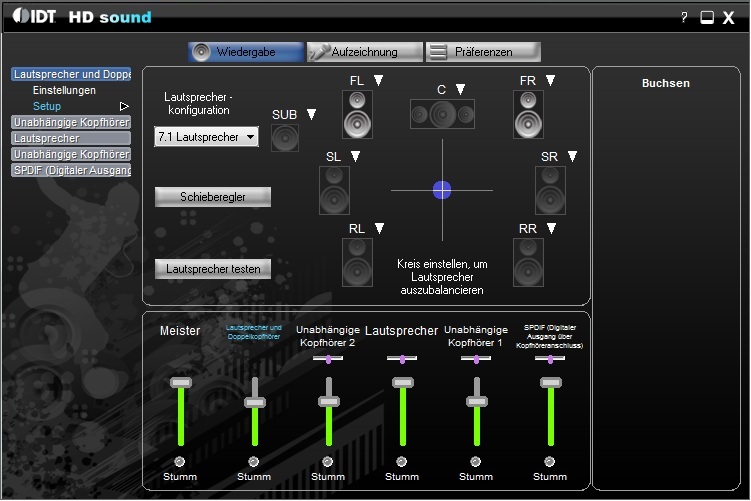
Task: Click the triangle arrow next to Setup
Action: point(124,106)
